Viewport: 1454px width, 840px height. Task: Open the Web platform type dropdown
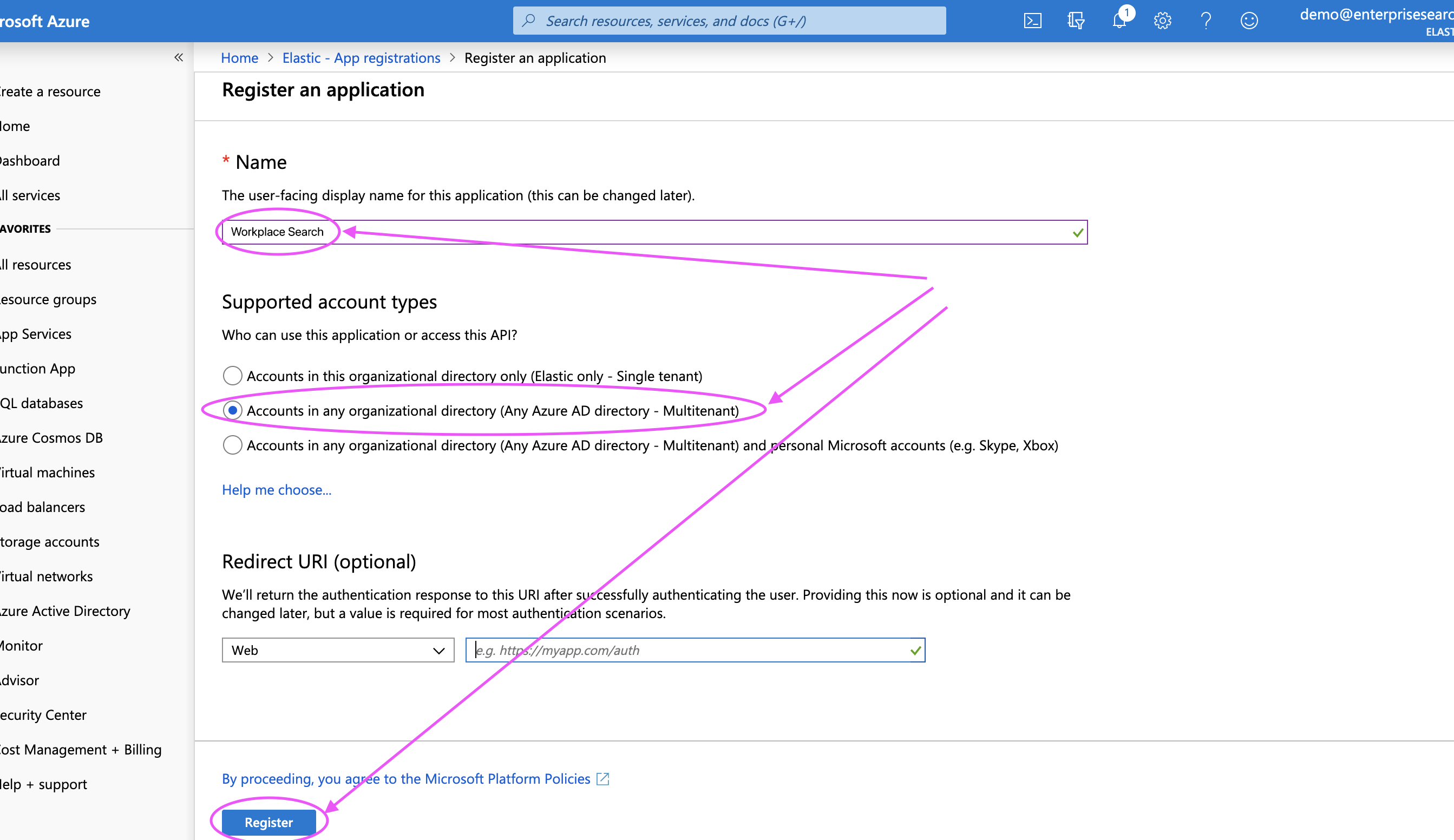pyautogui.click(x=338, y=650)
